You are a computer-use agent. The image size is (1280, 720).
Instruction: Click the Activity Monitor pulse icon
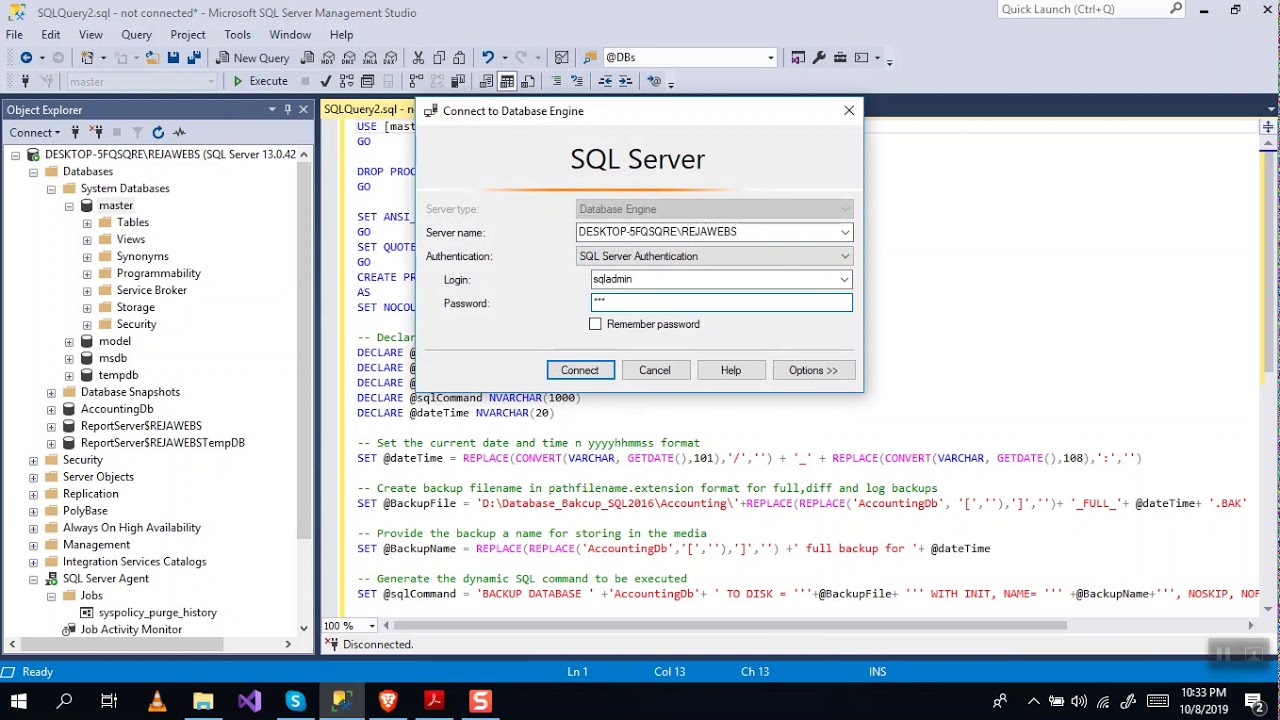pyautogui.click(x=179, y=132)
